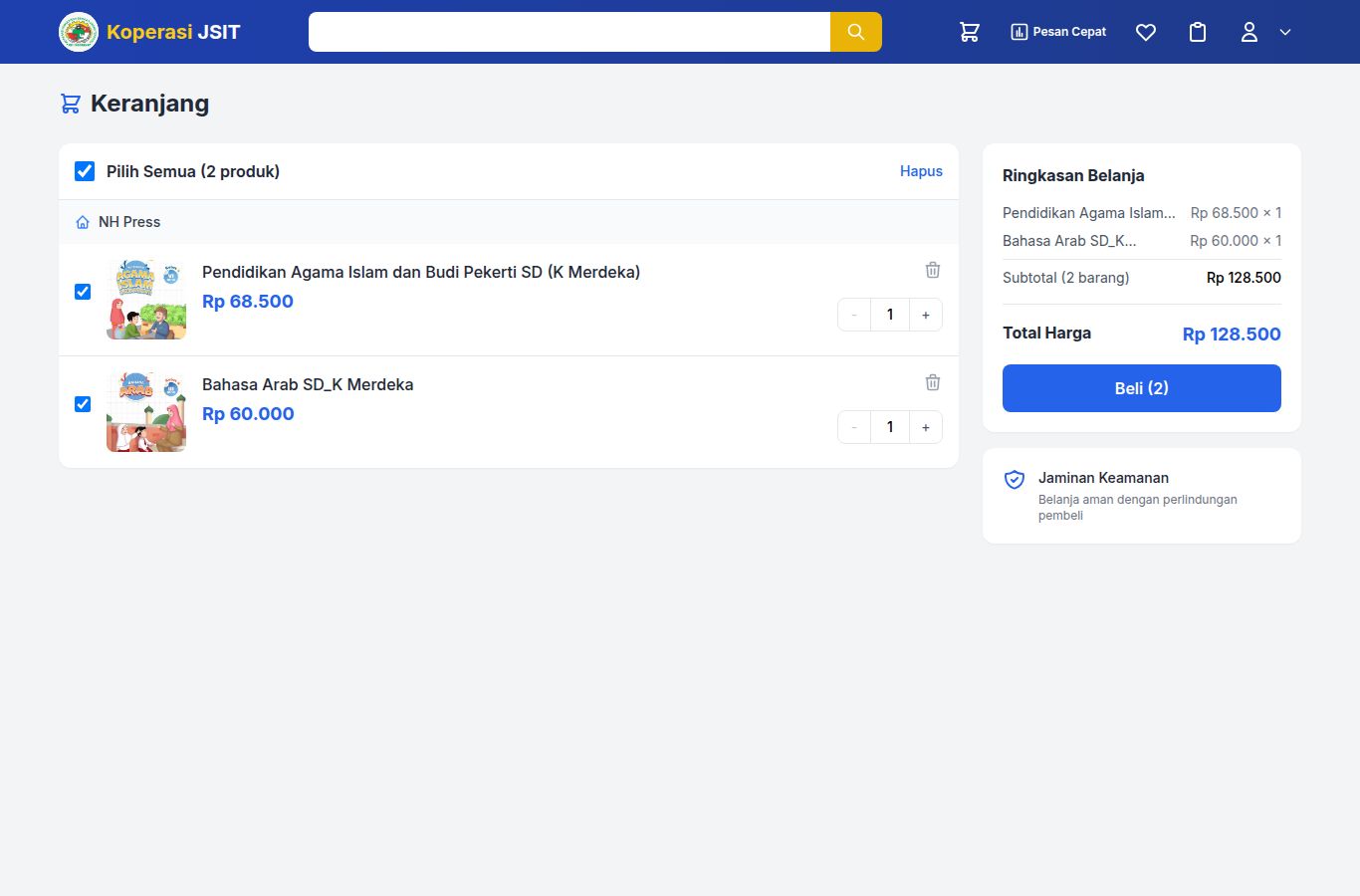Click quantity field of Pendidikan Agama Islam
1360x896 pixels.
pyautogui.click(x=890, y=315)
